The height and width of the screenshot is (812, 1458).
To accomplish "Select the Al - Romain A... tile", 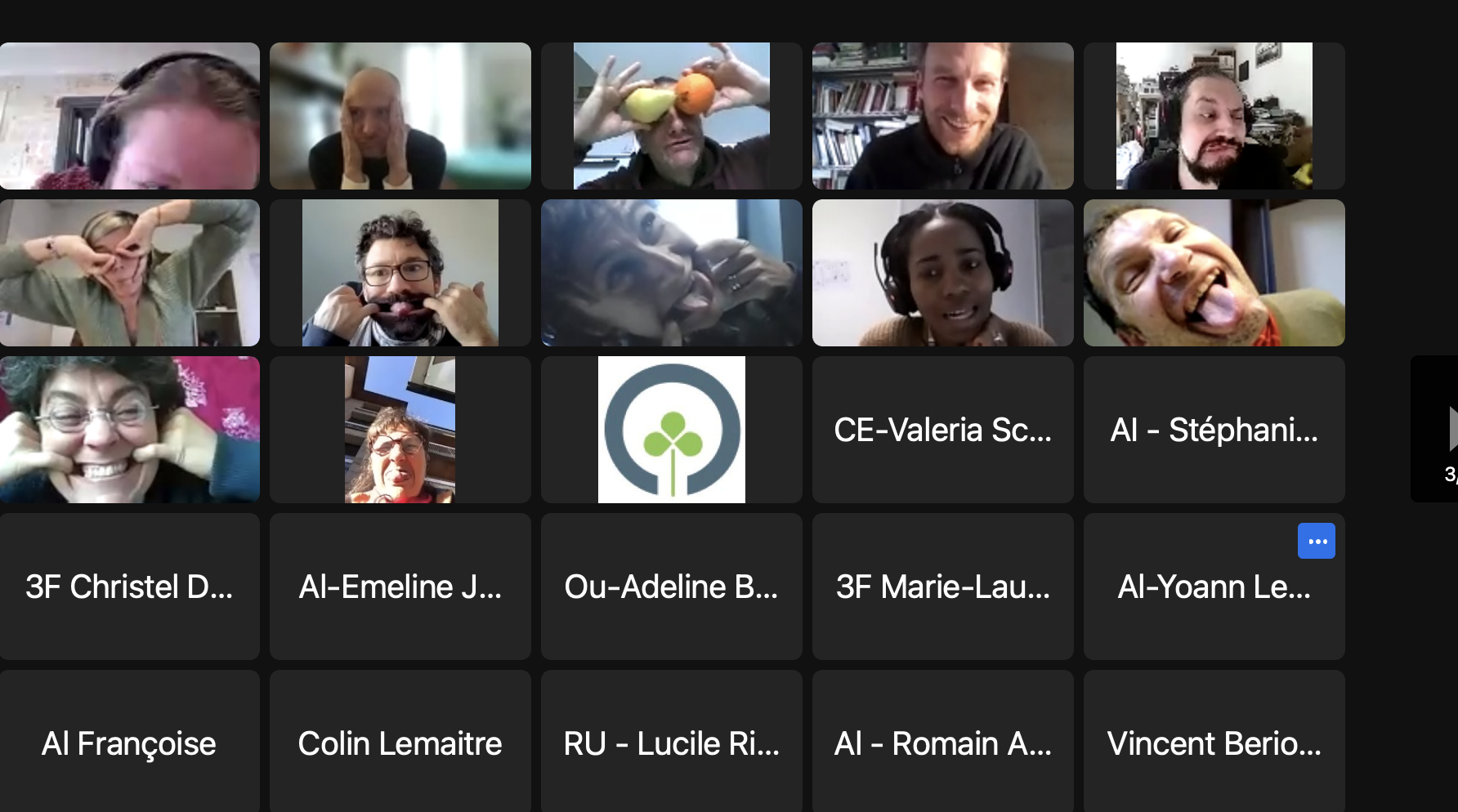I will tap(943, 741).
